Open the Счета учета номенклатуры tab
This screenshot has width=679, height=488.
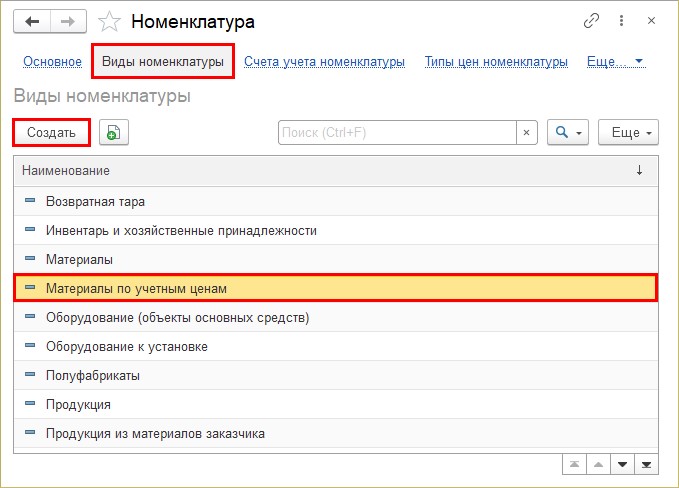(324, 61)
